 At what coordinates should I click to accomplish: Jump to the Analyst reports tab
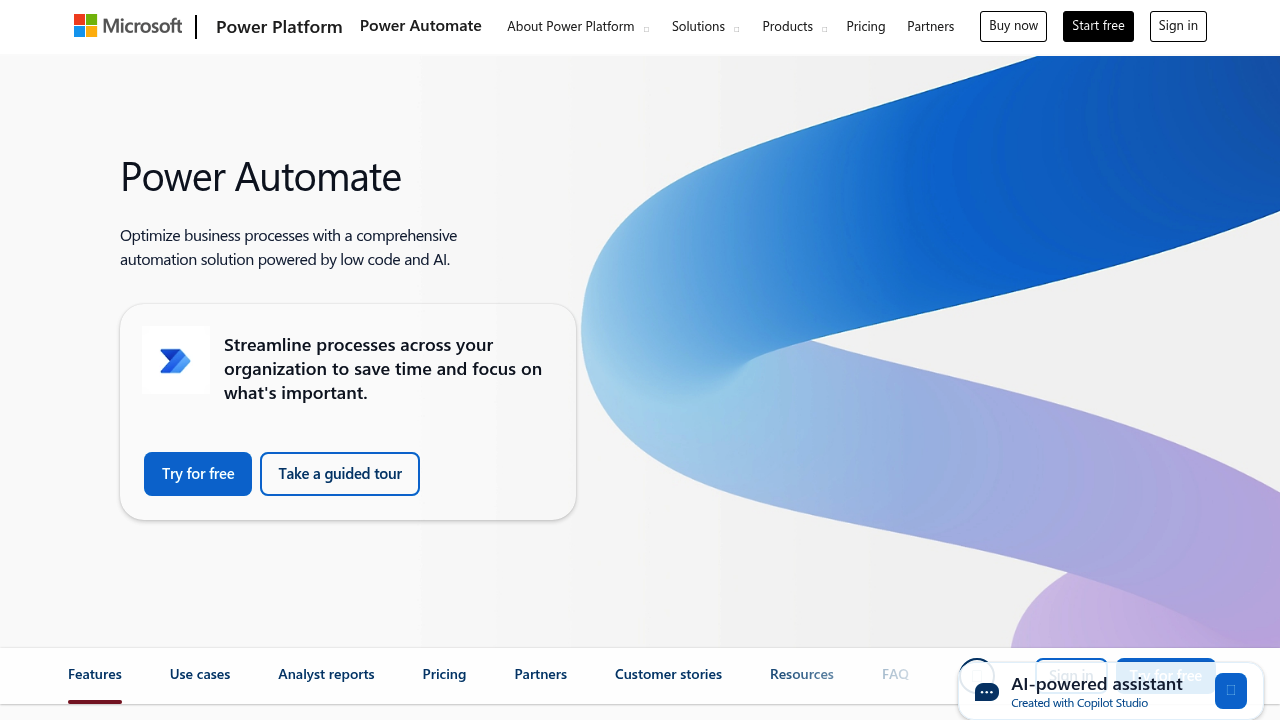pos(326,675)
